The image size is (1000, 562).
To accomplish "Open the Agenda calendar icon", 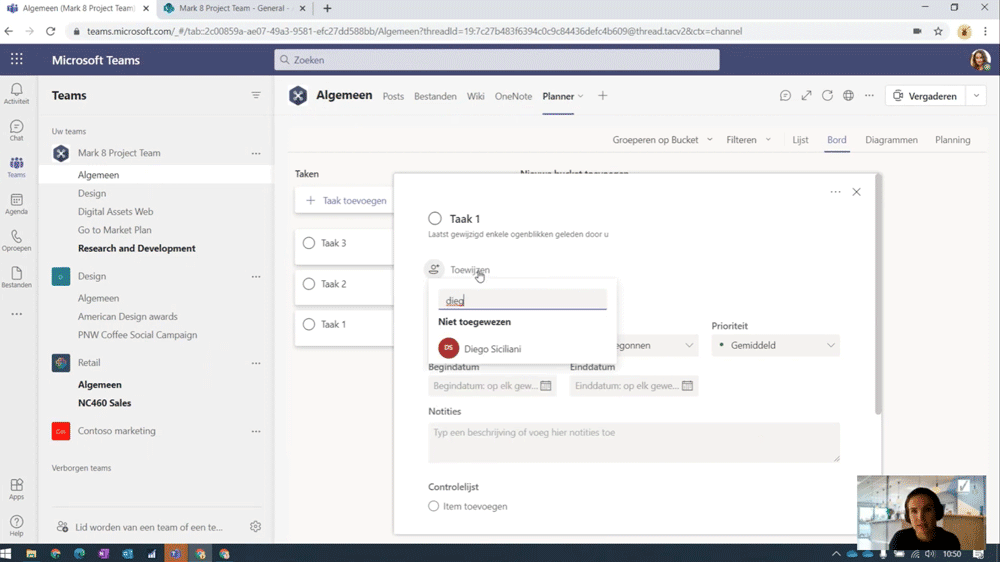I will click(17, 204).
